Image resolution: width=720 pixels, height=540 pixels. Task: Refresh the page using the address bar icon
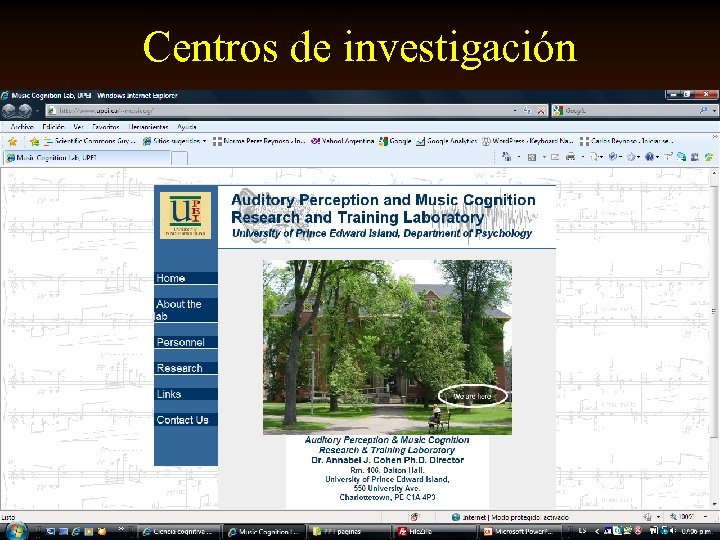[527, 111]
